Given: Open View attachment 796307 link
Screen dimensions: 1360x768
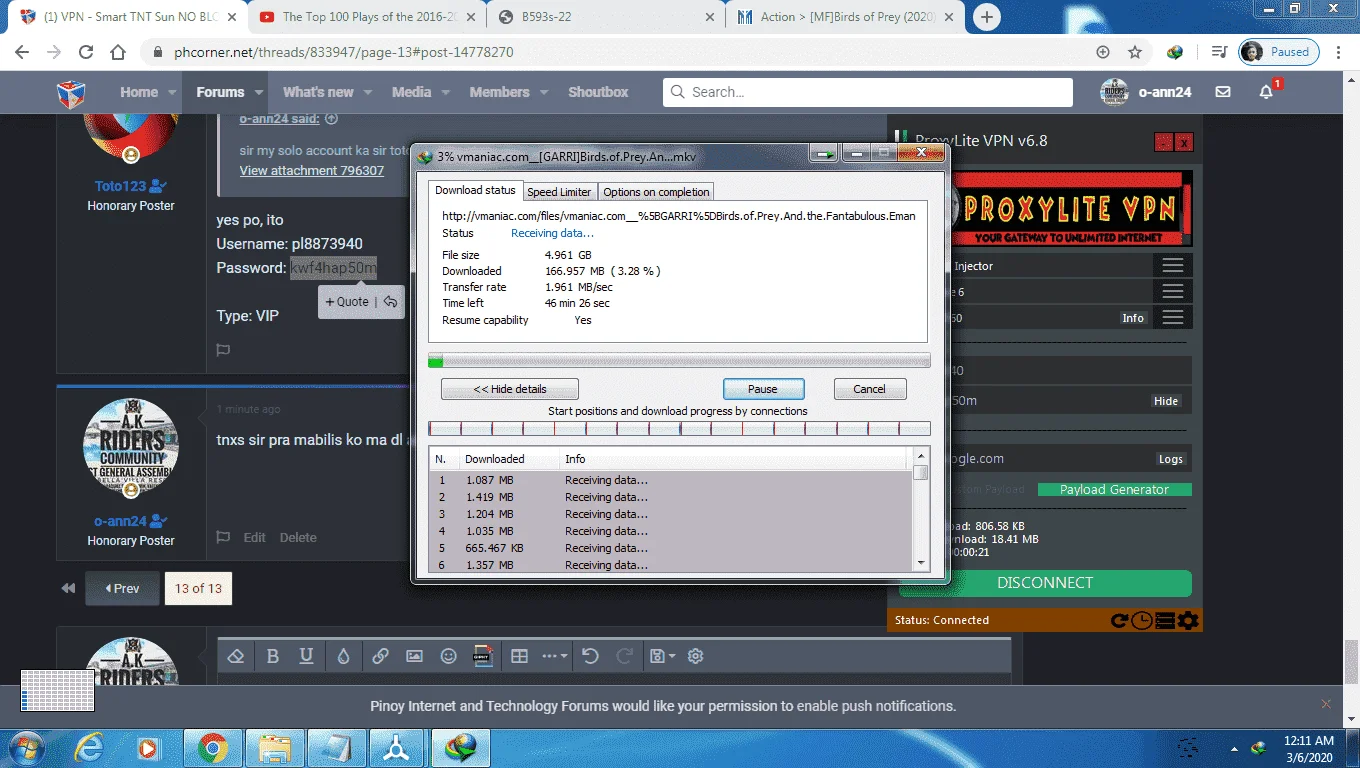Looking at the screenshot, I should 312,171.
